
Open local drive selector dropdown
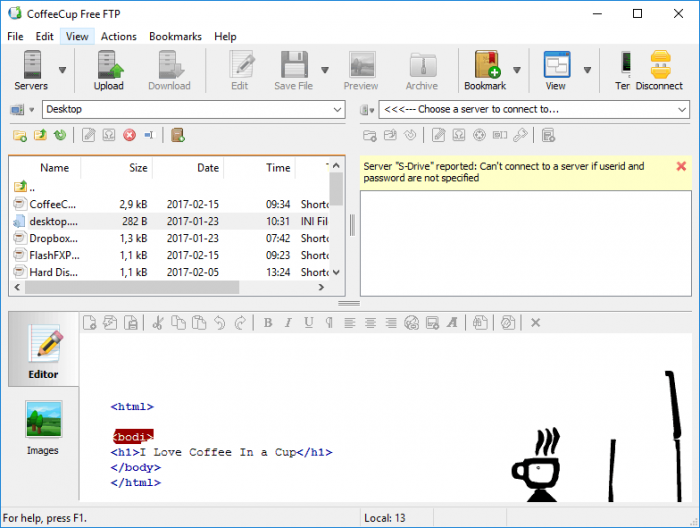coord(22,110)
